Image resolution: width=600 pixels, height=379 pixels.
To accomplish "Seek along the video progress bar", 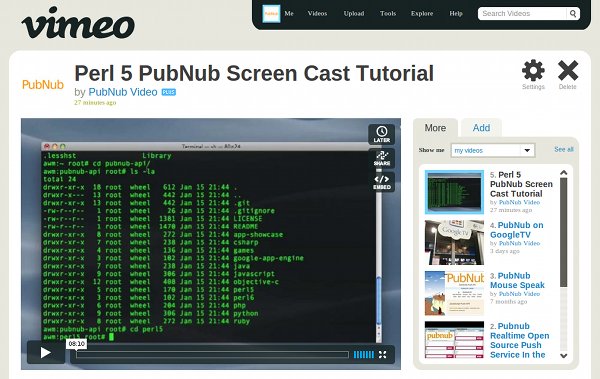I will click(212, 355).
